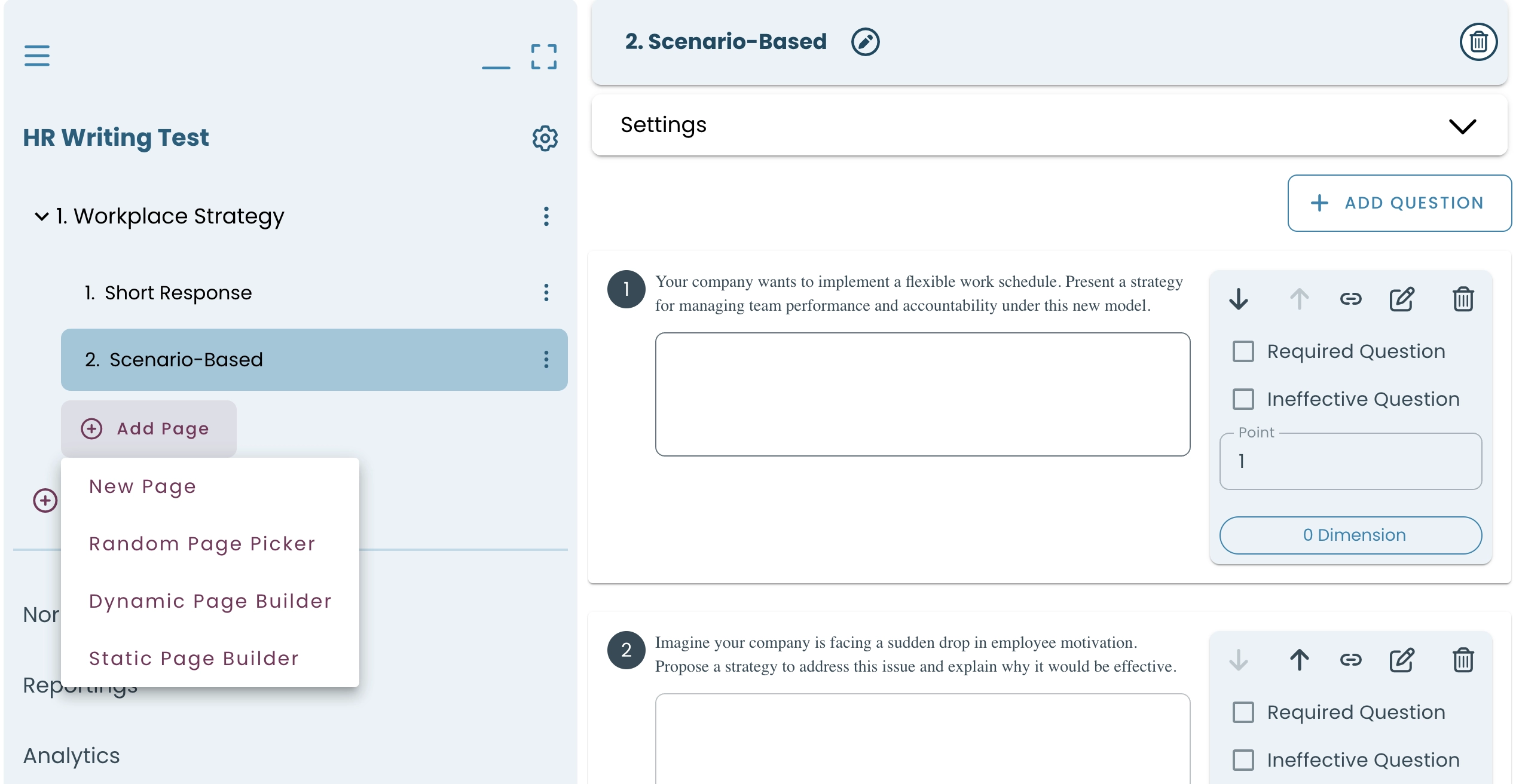Click the Add Page button
Viewport: 1516px width, 784px height.
click(149, 428)
